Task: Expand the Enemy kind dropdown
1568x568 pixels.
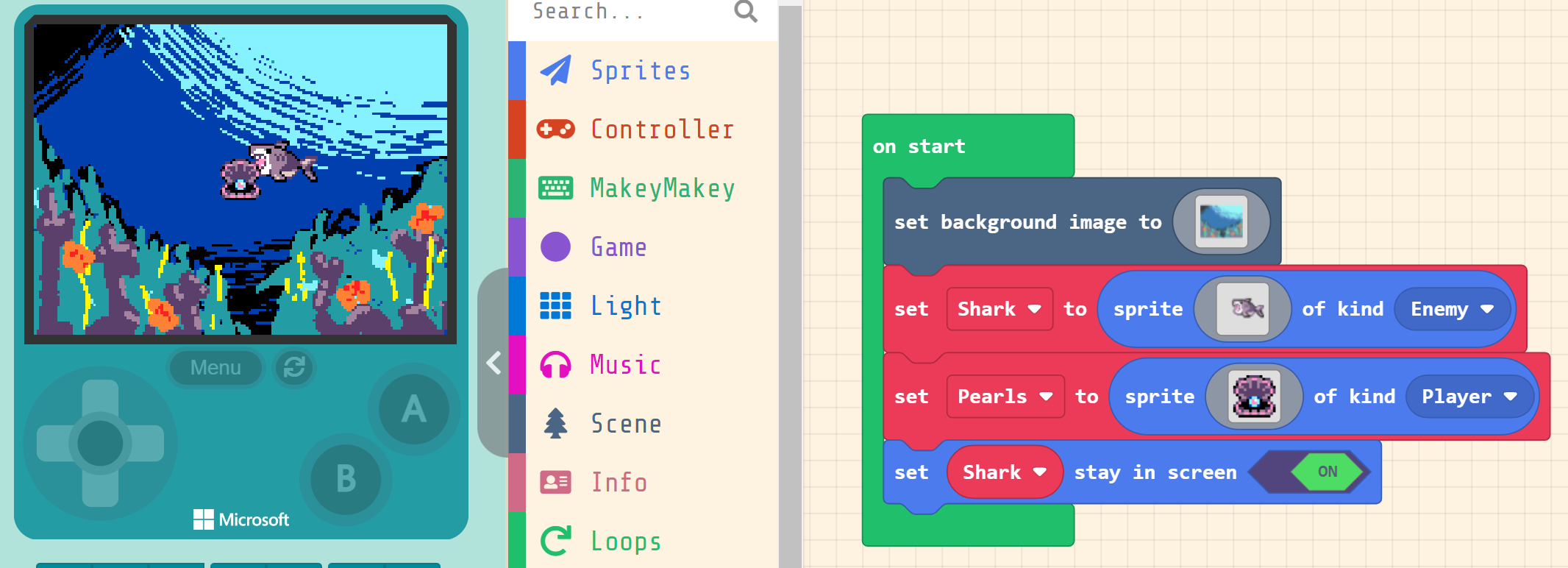Action: click(x=1451, y=310)
